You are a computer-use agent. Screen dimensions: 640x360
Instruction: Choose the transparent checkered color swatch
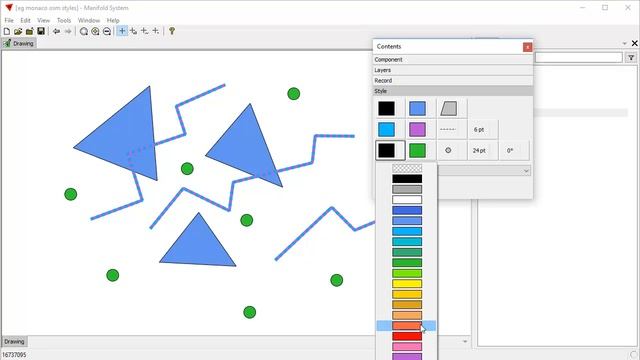click(x=407, y=168)
